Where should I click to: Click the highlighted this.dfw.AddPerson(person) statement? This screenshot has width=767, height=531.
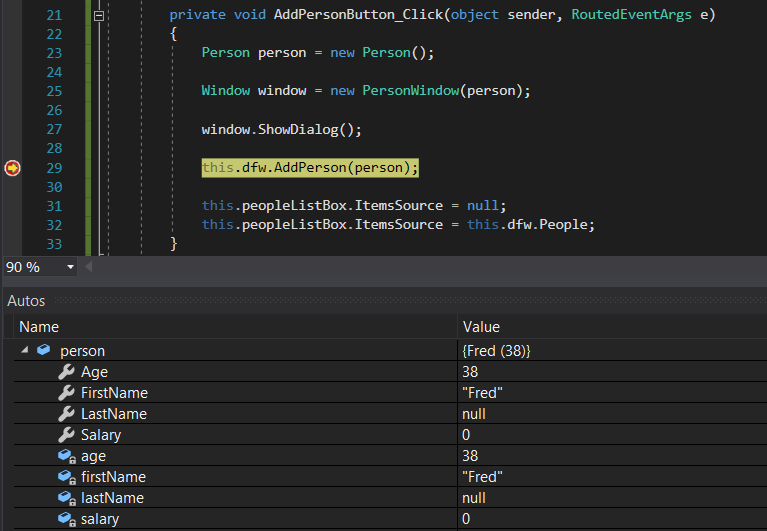tap(310, 168)
